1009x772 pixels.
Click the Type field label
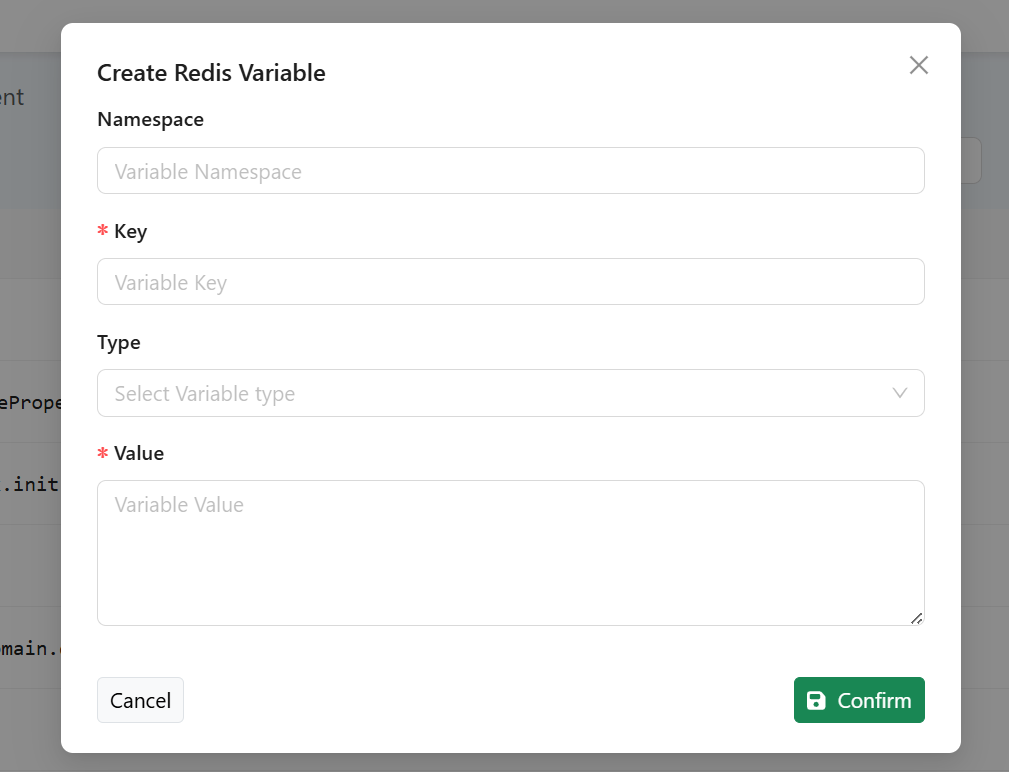click(x=118, y=342)
